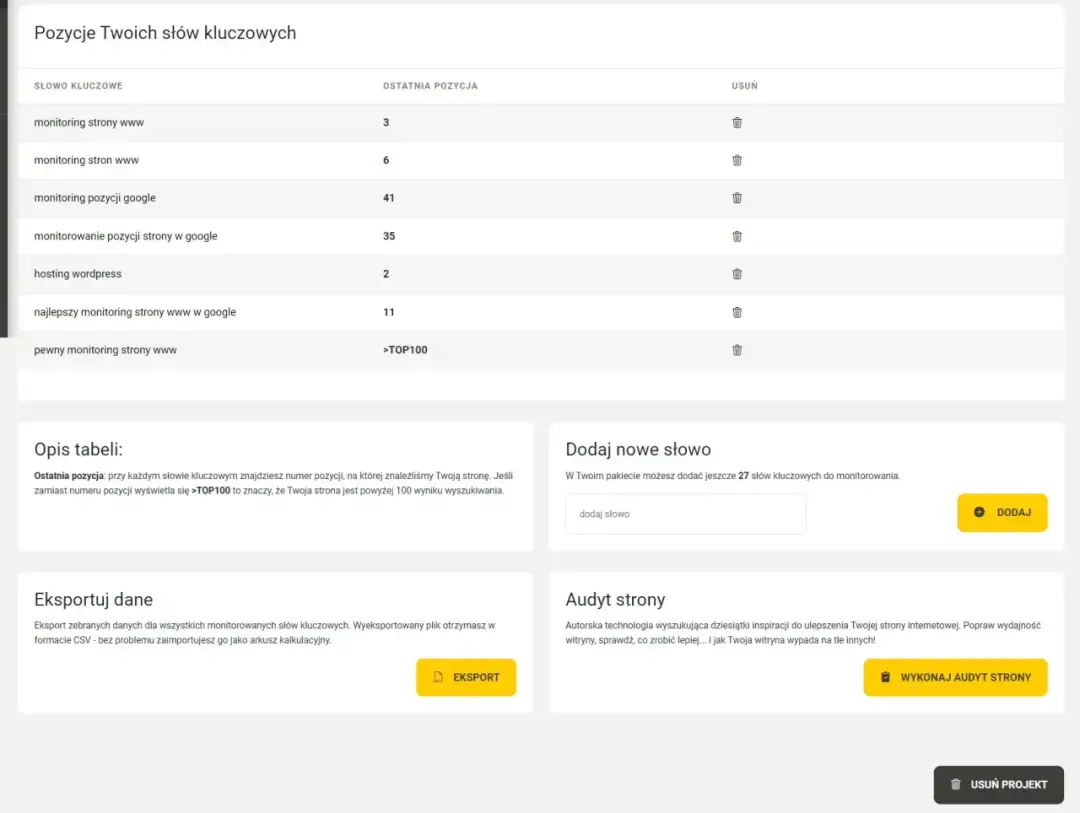1080x813 pixels.
Task: Run a site audit via WYKONAJ AUDYT STRONY
Action: coord(955,677)
